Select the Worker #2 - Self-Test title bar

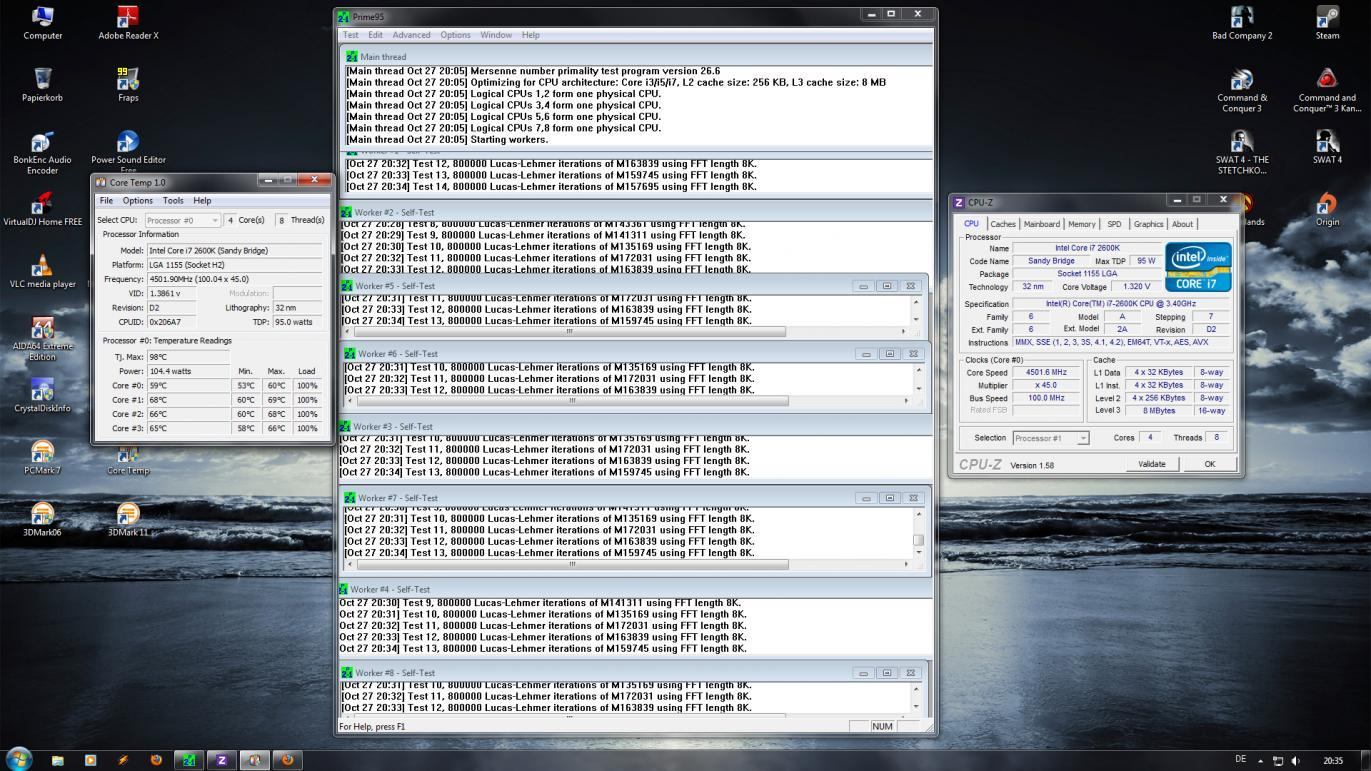point(636,212)
